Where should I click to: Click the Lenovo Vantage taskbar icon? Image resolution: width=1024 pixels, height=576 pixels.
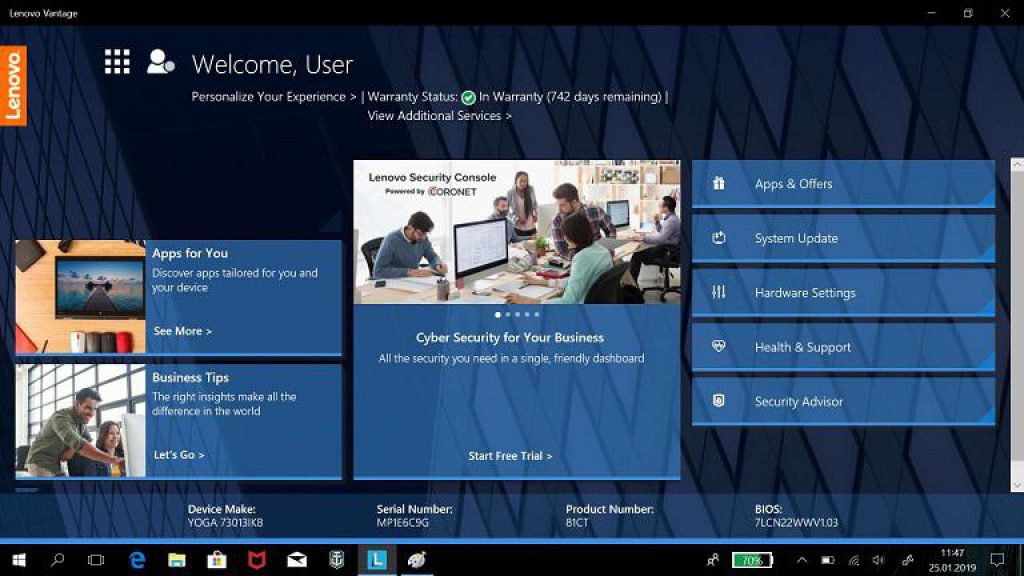click(x=377, y=560)
